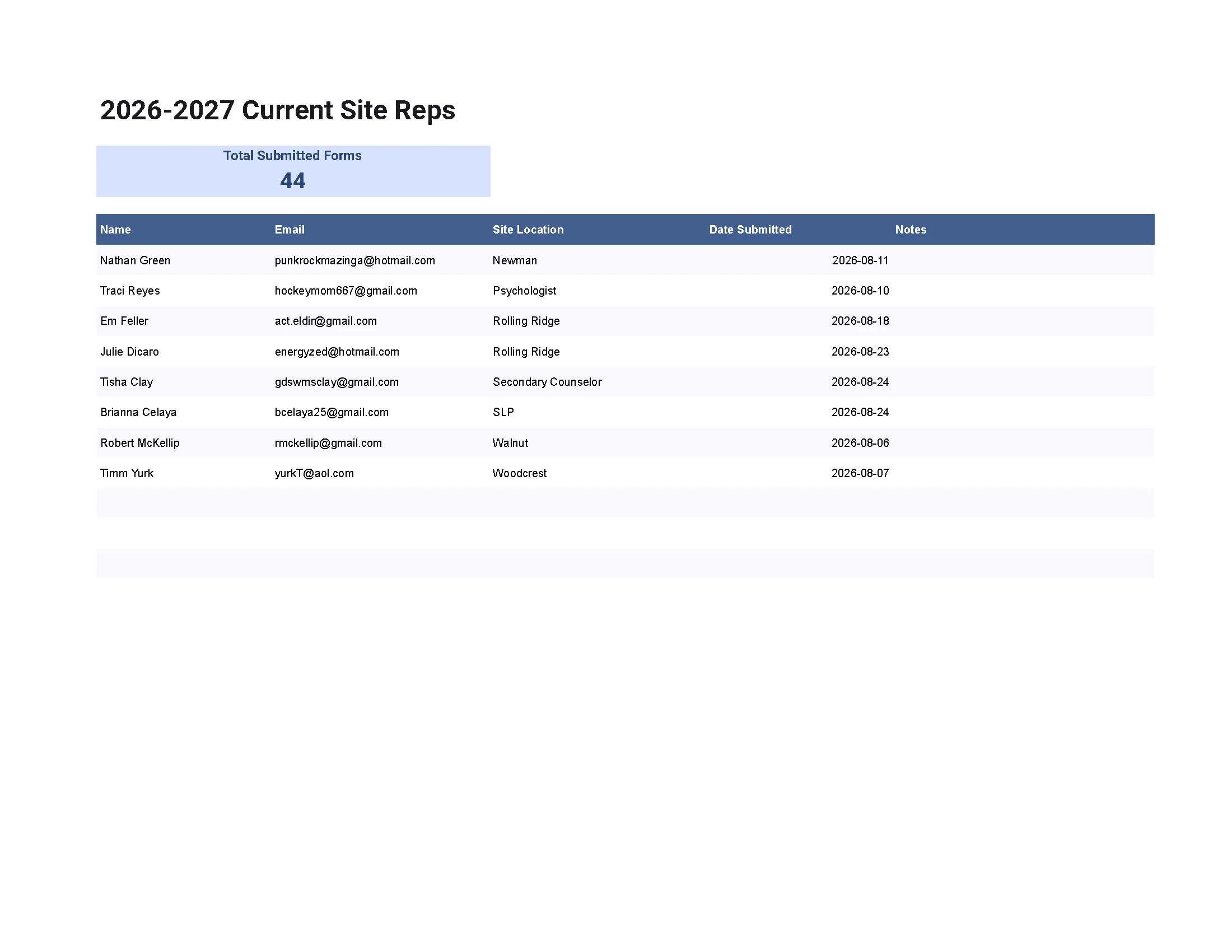This screenshot has height=952, width=1232.
Task: Select the 'Total Submitted Forms' label
Action: (292, 156)
